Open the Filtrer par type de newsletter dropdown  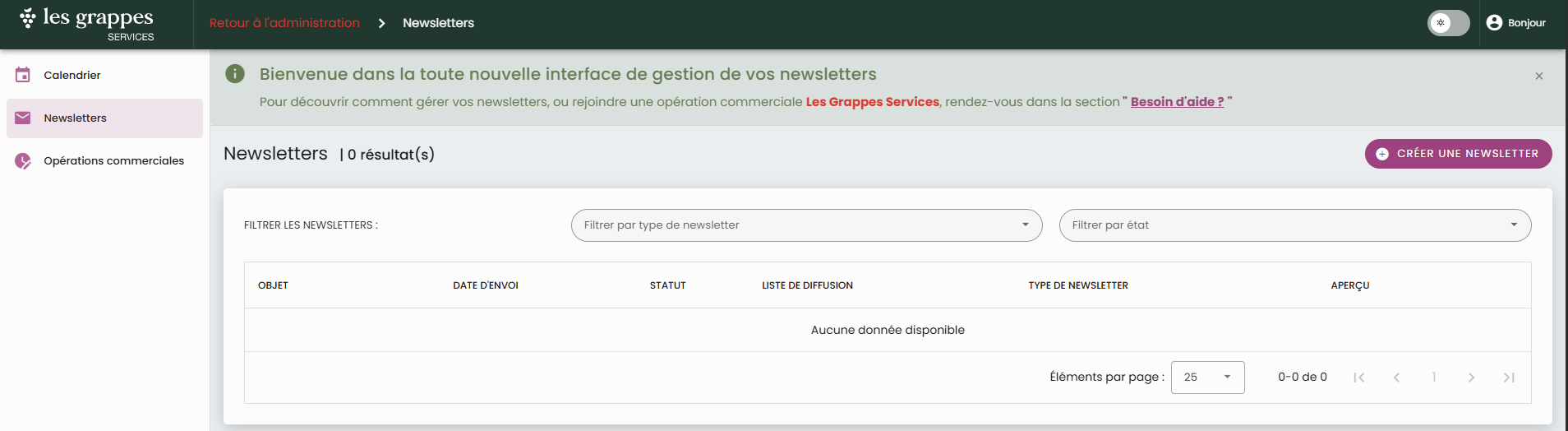click(806, 225)
